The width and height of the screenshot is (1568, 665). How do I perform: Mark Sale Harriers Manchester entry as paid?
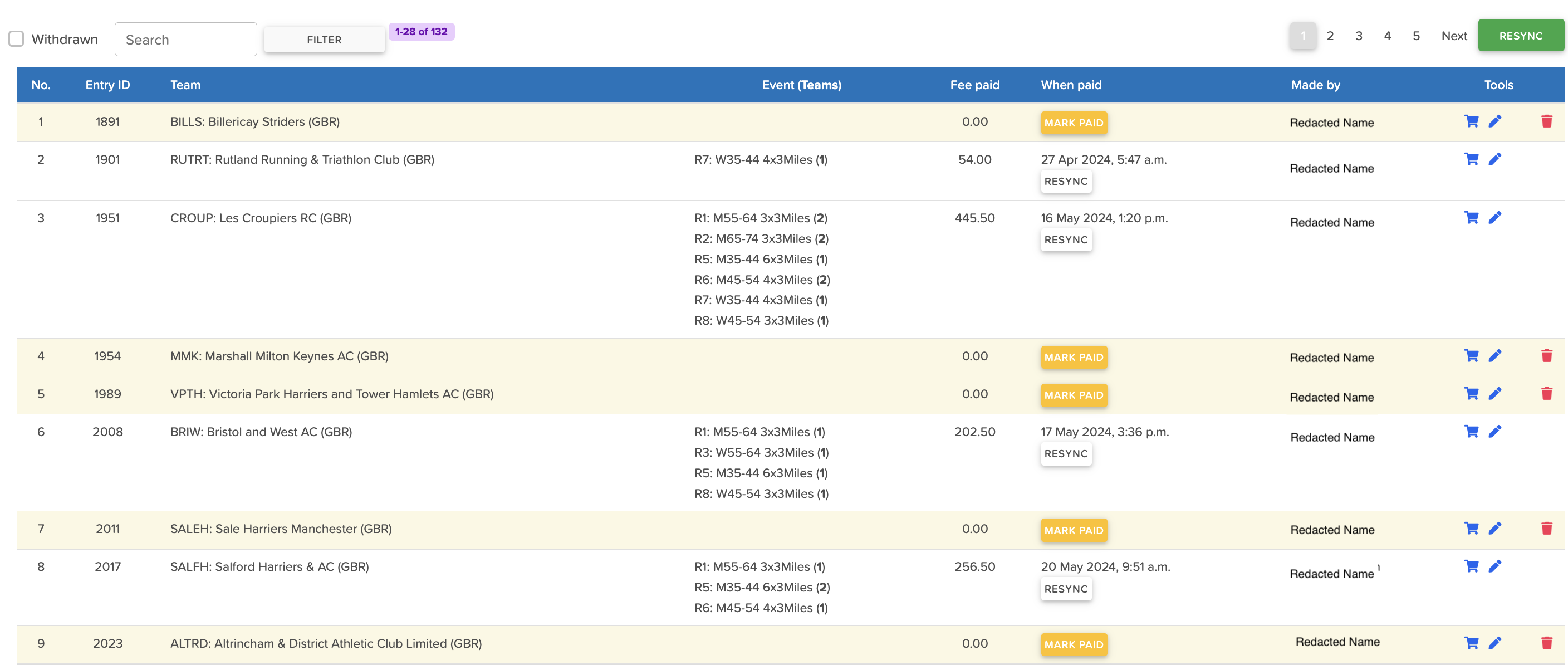(1074, 530)
